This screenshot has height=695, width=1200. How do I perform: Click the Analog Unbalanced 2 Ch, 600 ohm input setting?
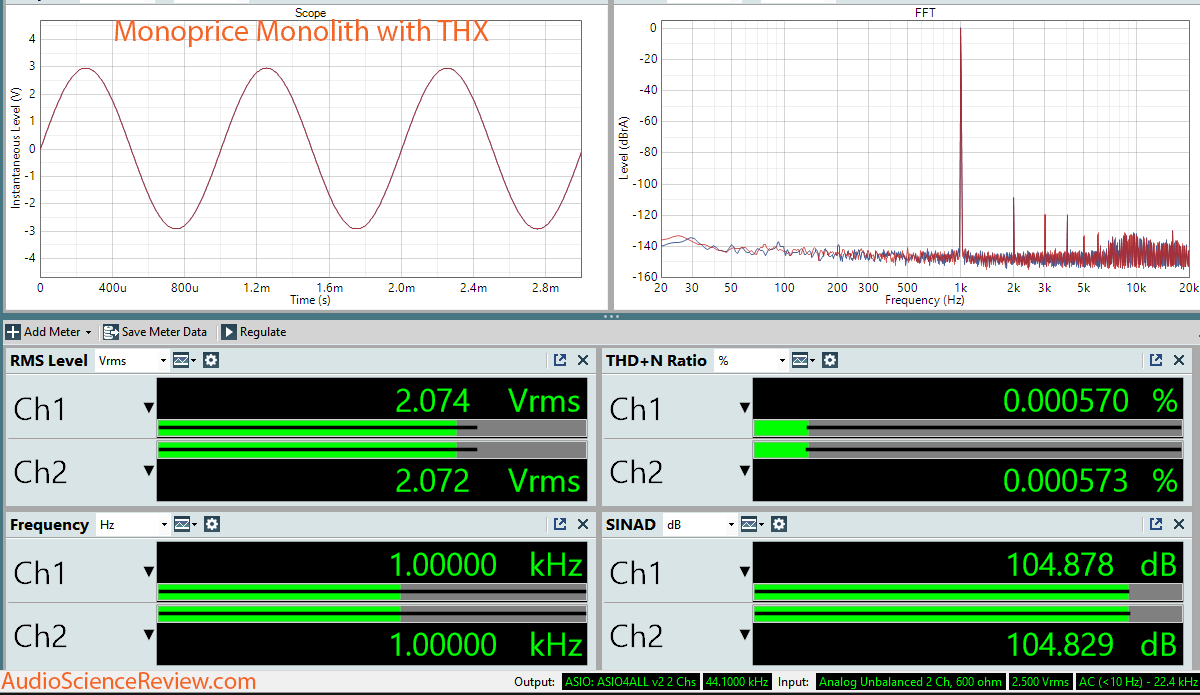(909, 682)
